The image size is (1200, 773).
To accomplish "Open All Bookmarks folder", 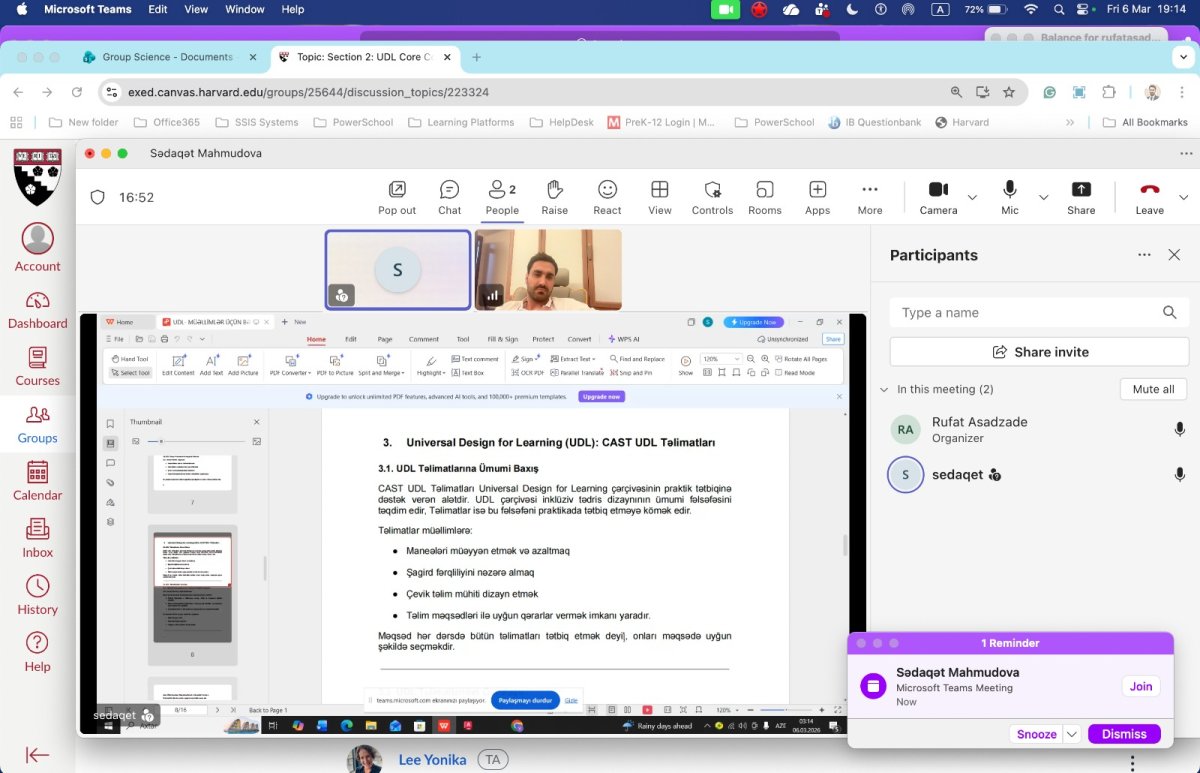I will point(1145,122).
